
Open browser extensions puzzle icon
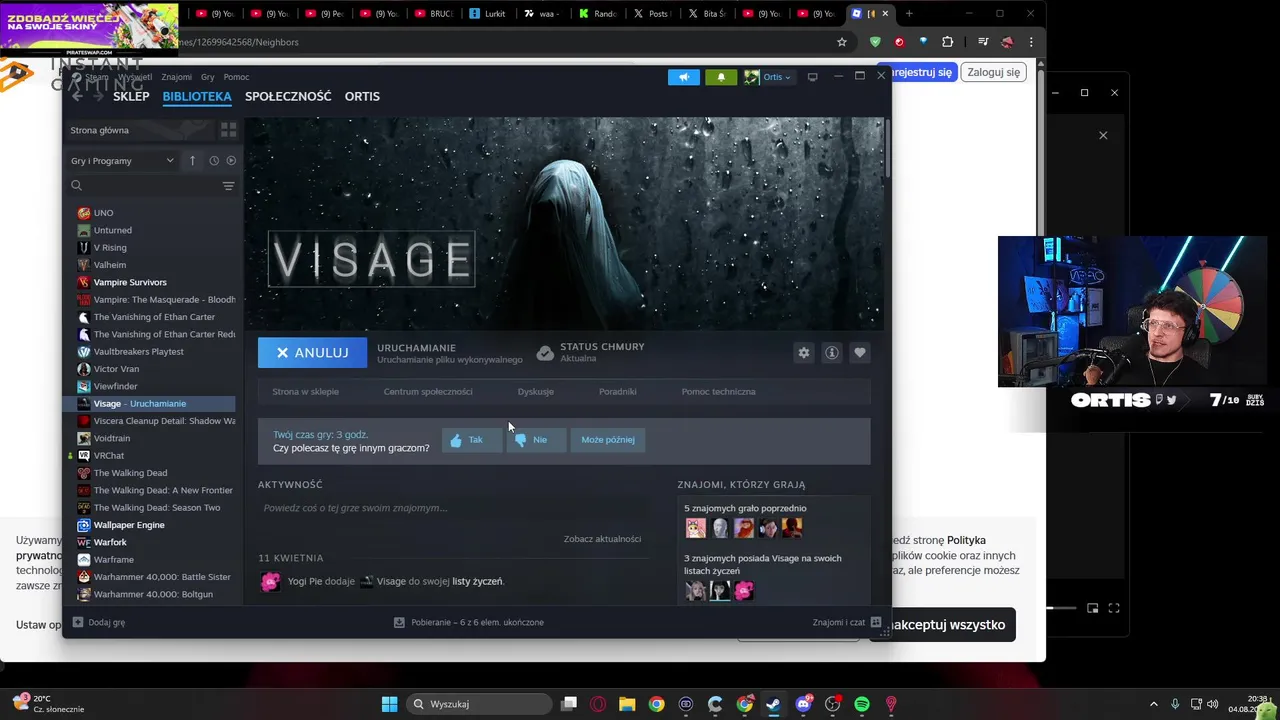tap(947, 42)
